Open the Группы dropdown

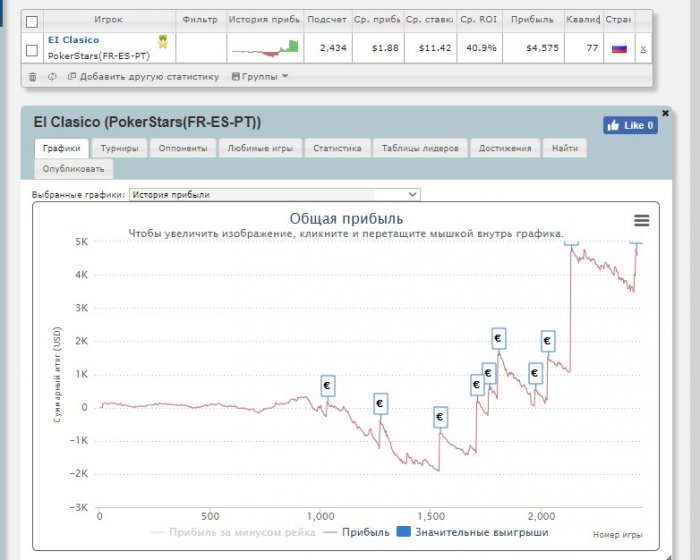(x=260, y=77)
